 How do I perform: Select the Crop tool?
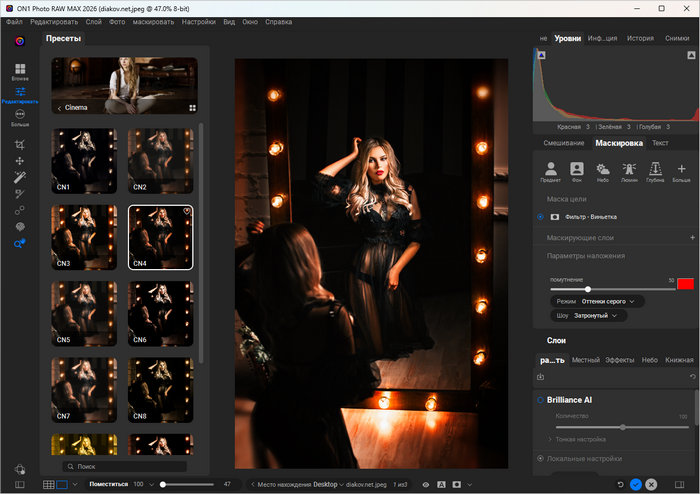[20, 144]
